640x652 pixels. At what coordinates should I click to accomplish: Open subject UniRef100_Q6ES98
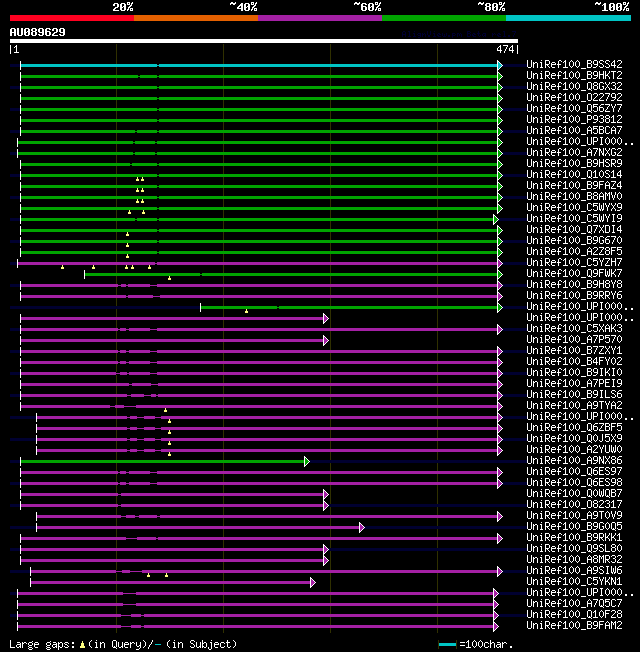click(574, 483)
